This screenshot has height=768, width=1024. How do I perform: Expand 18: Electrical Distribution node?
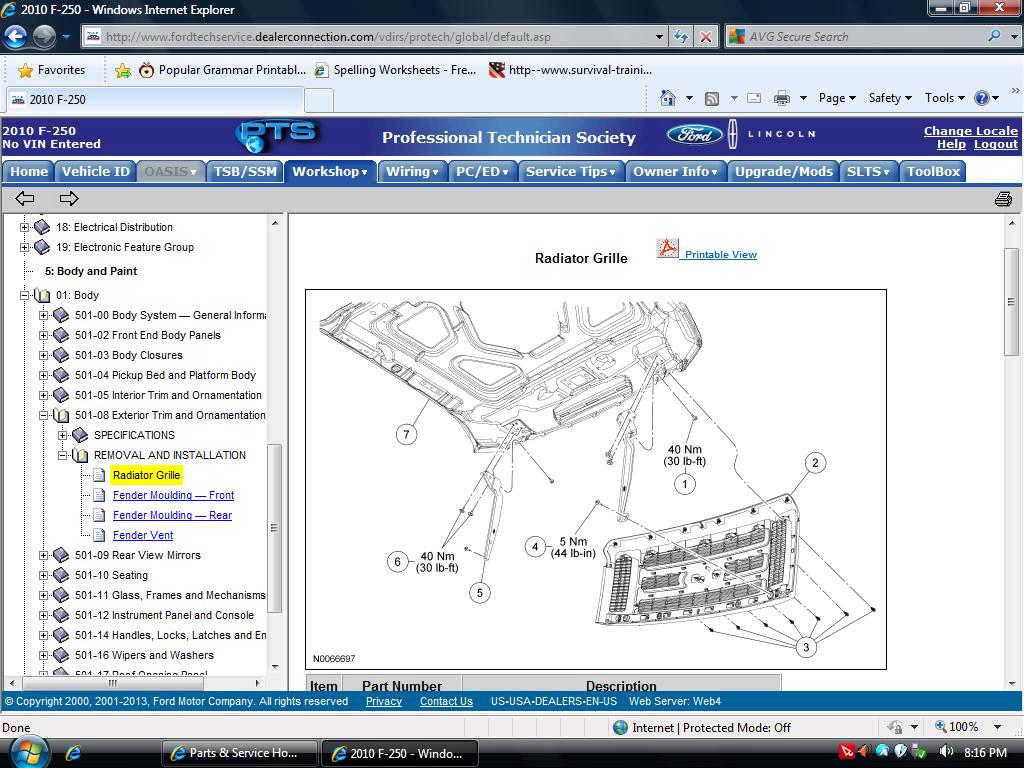[24, 227]
